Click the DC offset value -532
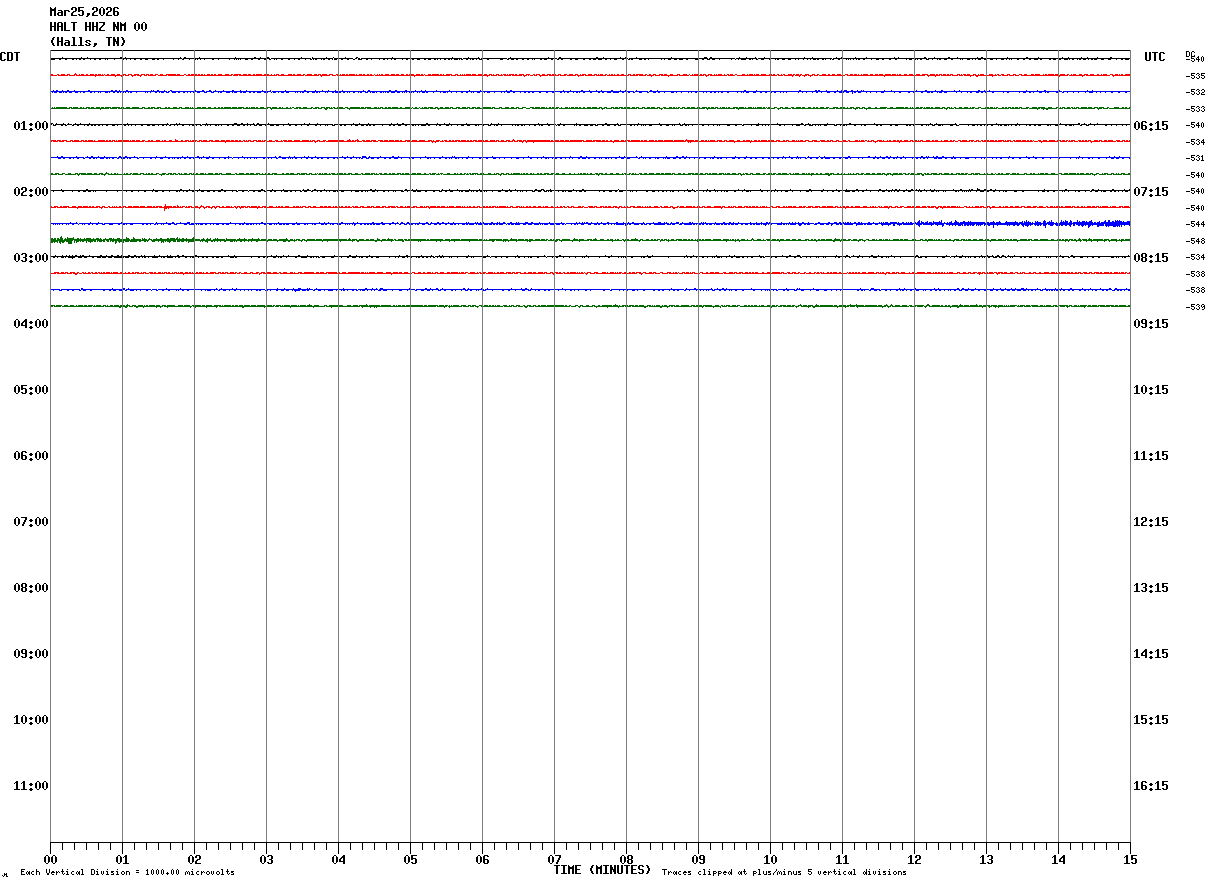Viewport: 1210px width, 886px height. (x=1195, y=92)
